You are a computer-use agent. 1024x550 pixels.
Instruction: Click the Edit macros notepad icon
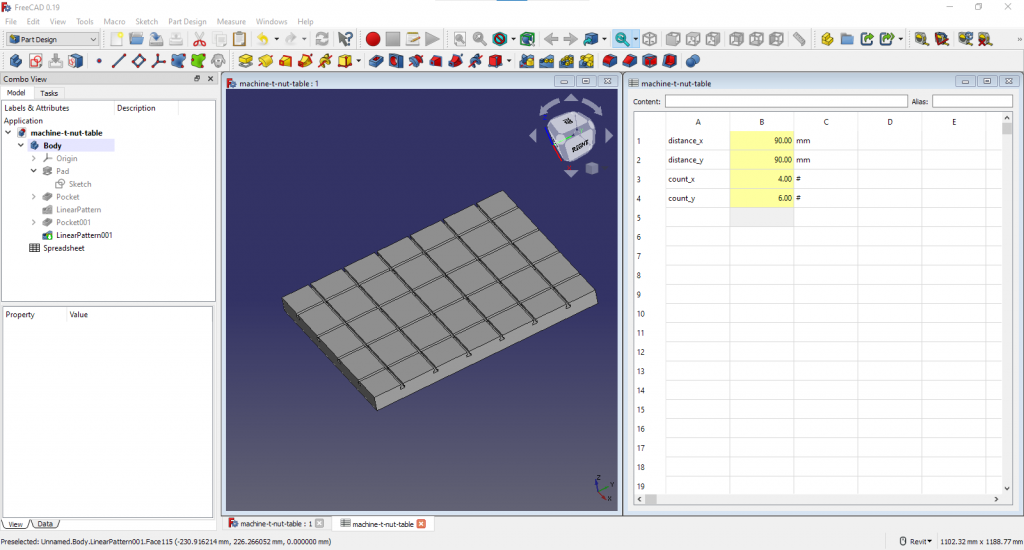413,39
